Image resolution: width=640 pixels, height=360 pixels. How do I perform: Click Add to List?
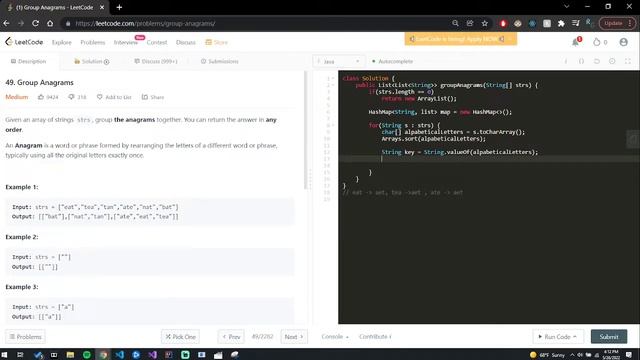(x=114, y=97)
